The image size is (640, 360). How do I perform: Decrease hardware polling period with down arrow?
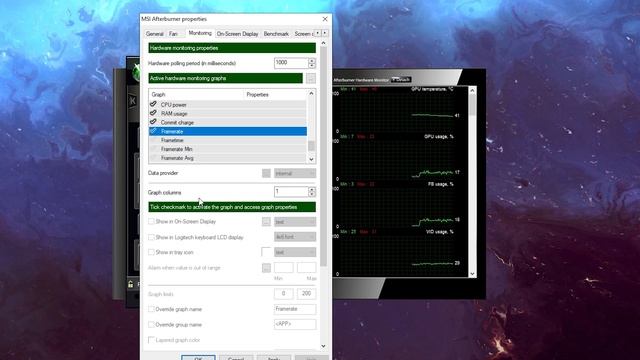[x=312, y=65]
